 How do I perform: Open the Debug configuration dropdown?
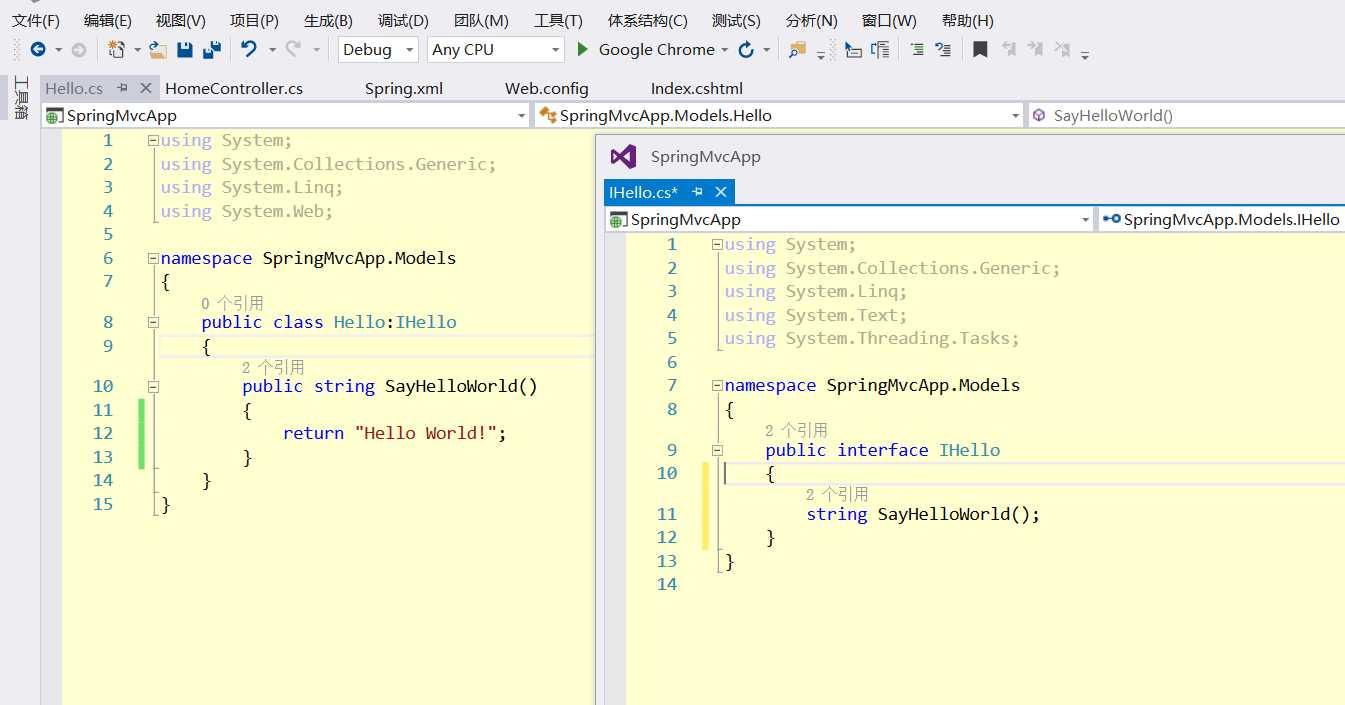tap(378, 49)
